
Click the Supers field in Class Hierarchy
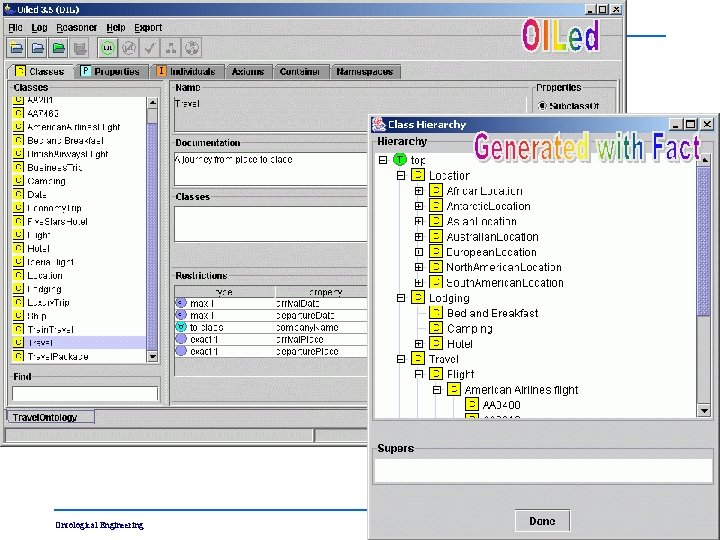[x=543, y=471]
